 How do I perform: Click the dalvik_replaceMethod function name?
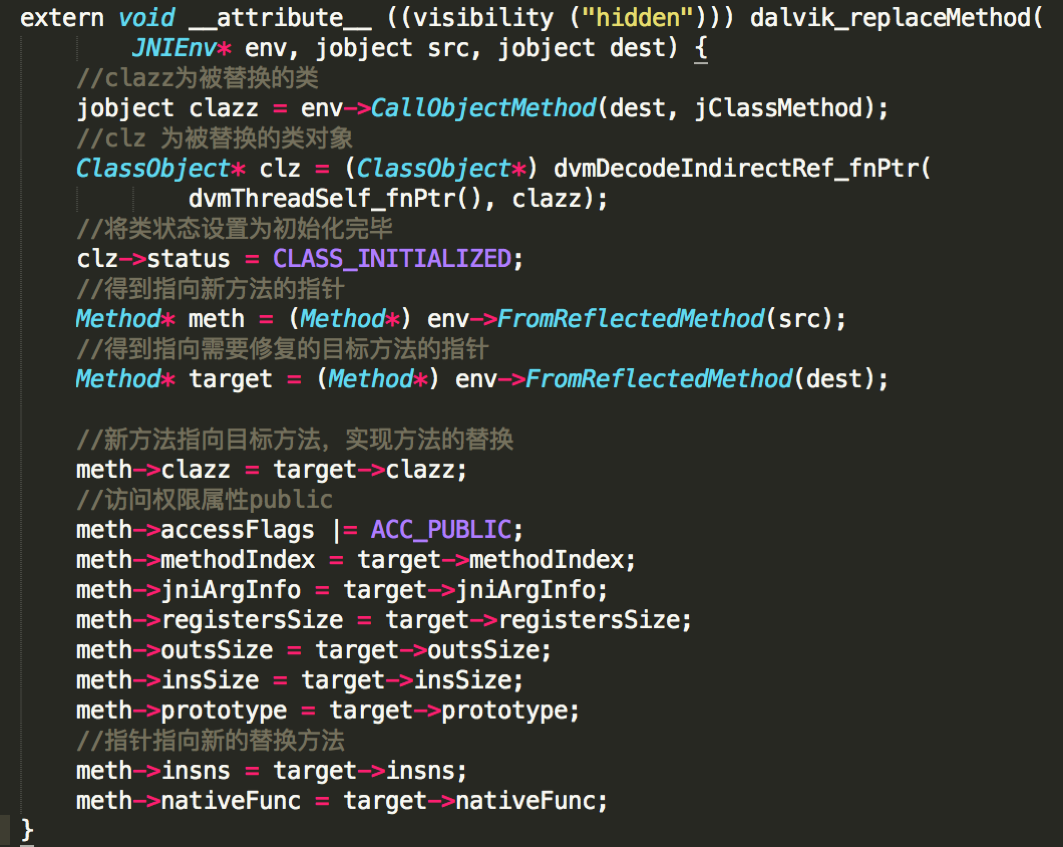click(x=890, y=18)
